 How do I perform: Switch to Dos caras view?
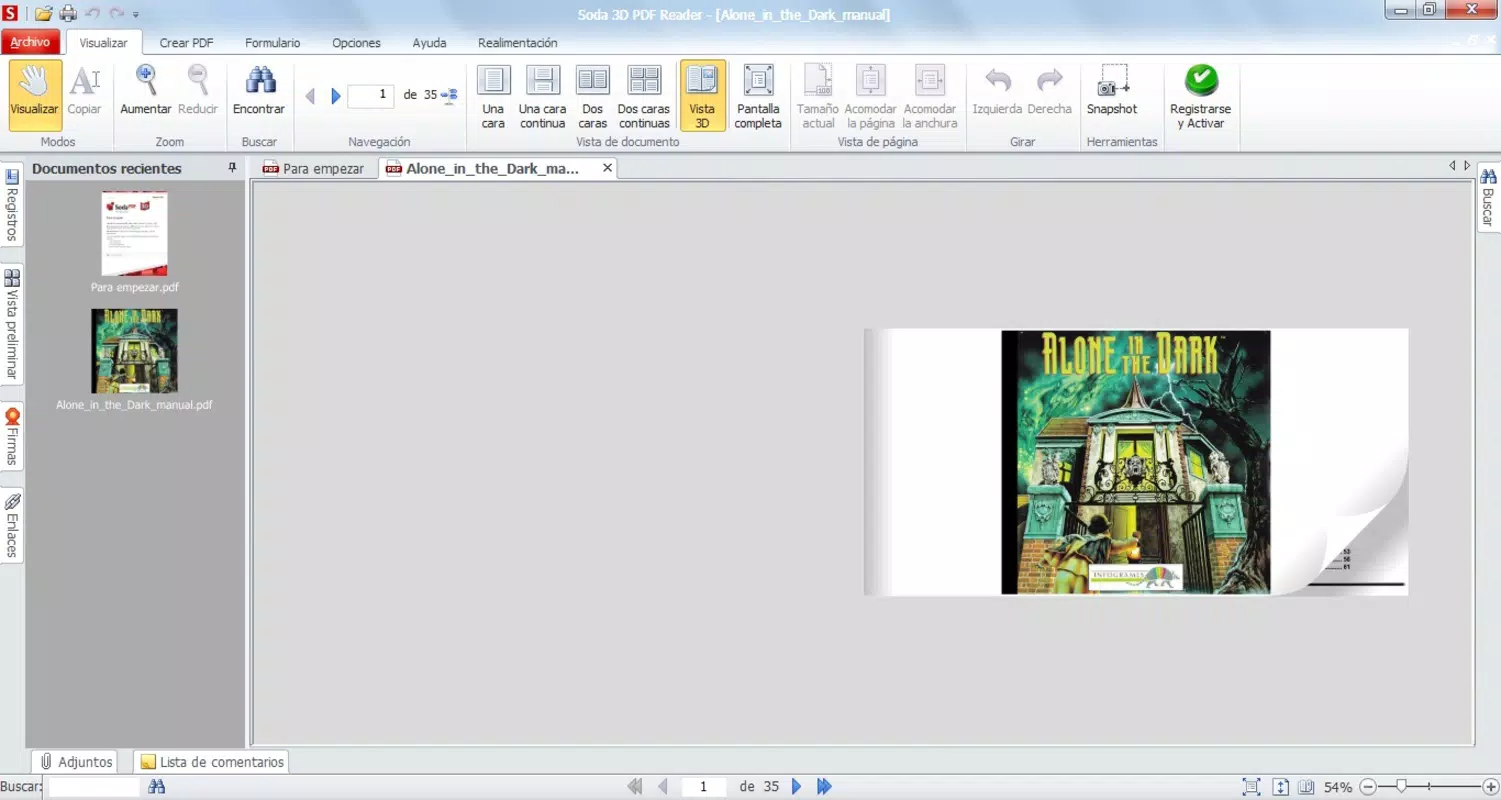point(593,95)
